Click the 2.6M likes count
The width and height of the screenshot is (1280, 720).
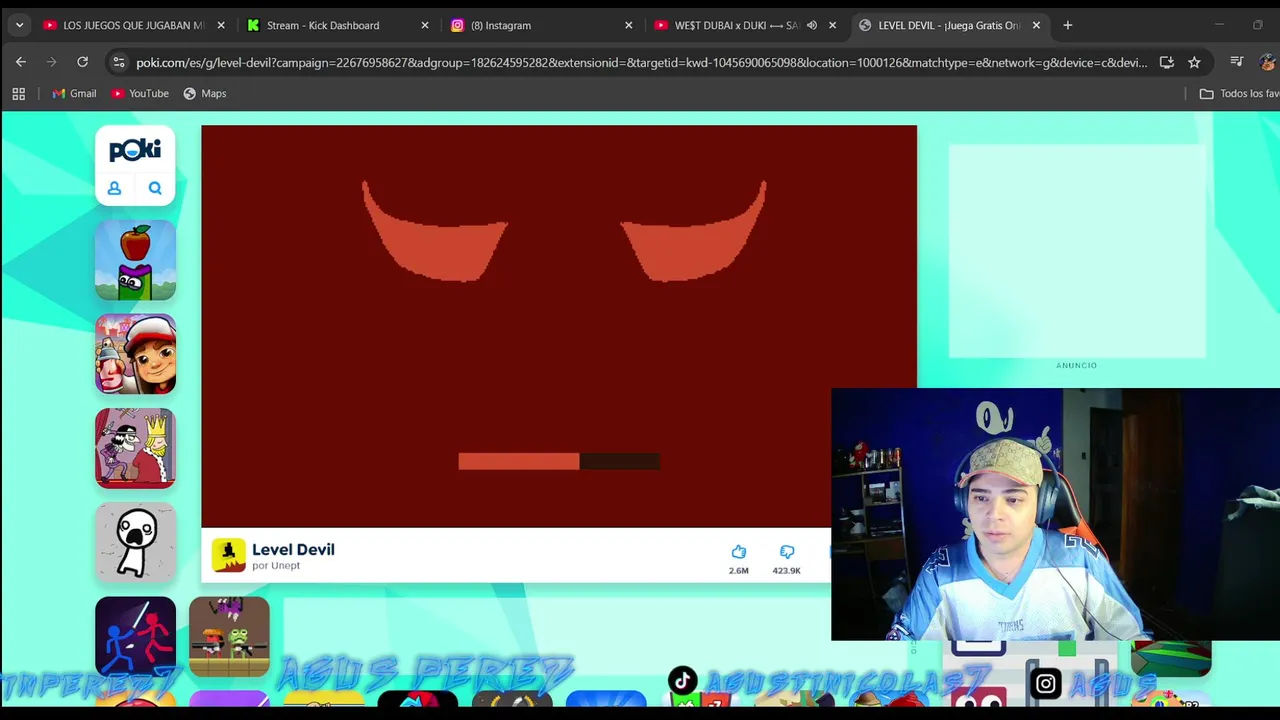738,570
